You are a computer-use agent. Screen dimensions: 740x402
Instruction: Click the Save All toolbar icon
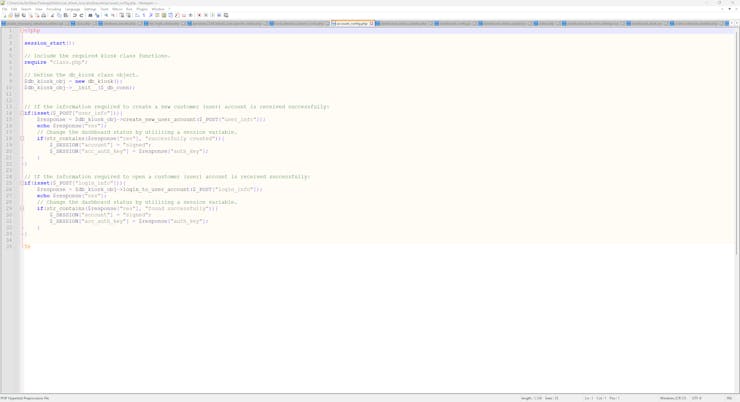click(24, 16)
